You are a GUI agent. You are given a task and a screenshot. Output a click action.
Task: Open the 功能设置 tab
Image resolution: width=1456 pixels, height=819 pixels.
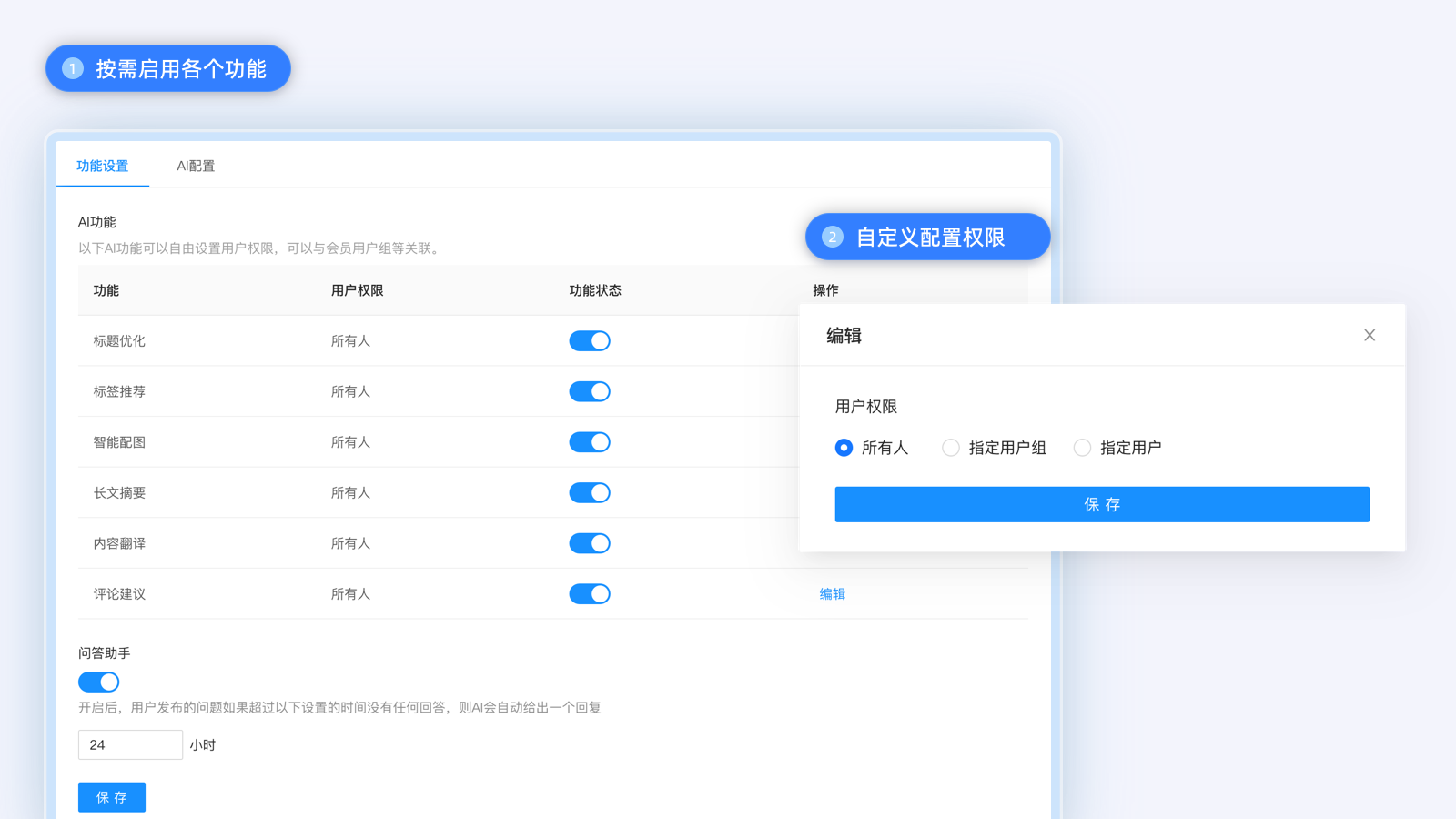102,166
